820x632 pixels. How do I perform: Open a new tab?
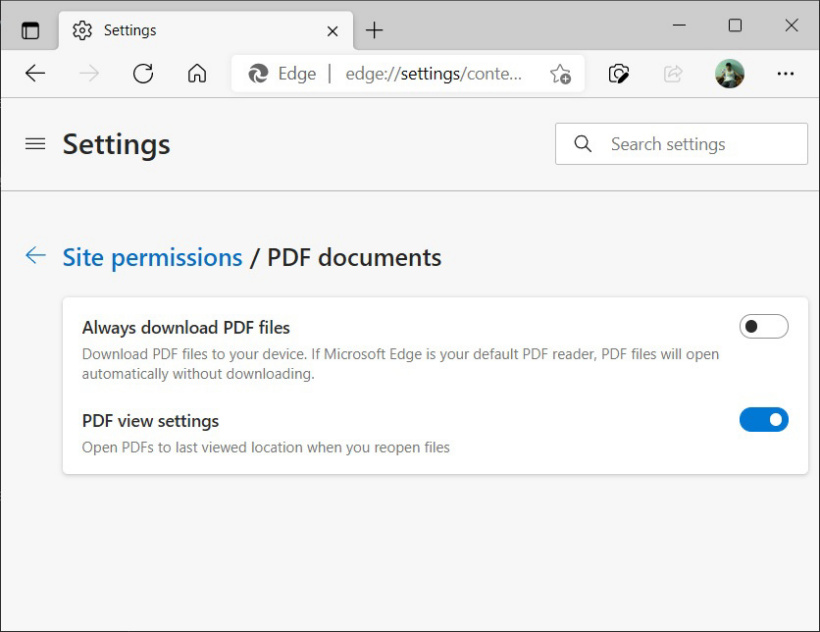point(374,30)
